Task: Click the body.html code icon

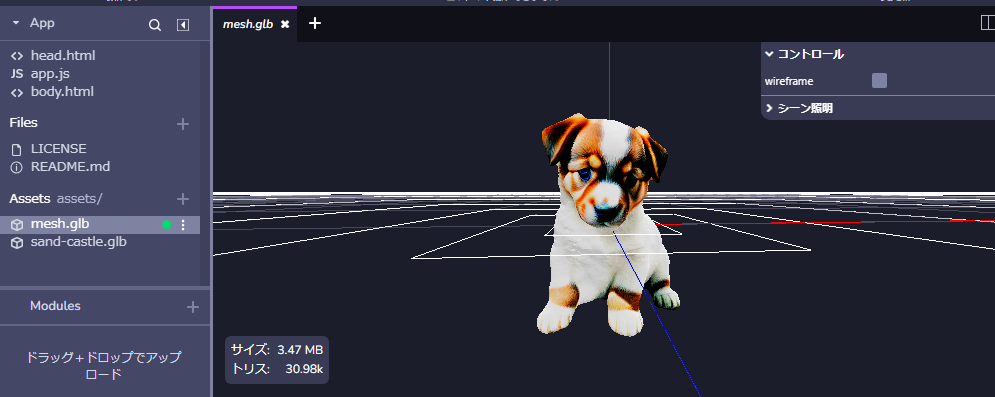Action: click(x=17, y=92)
